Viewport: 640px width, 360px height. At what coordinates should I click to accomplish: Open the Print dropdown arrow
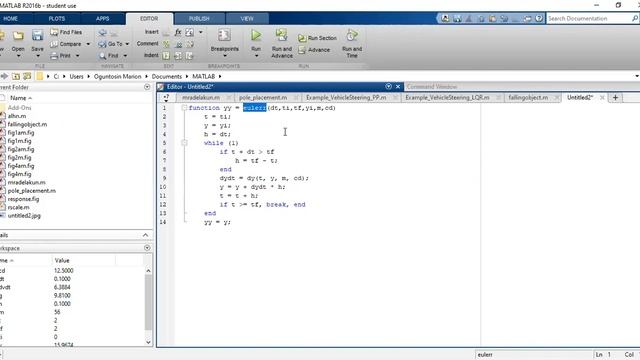pyautogui.click(x=77, y=56)
